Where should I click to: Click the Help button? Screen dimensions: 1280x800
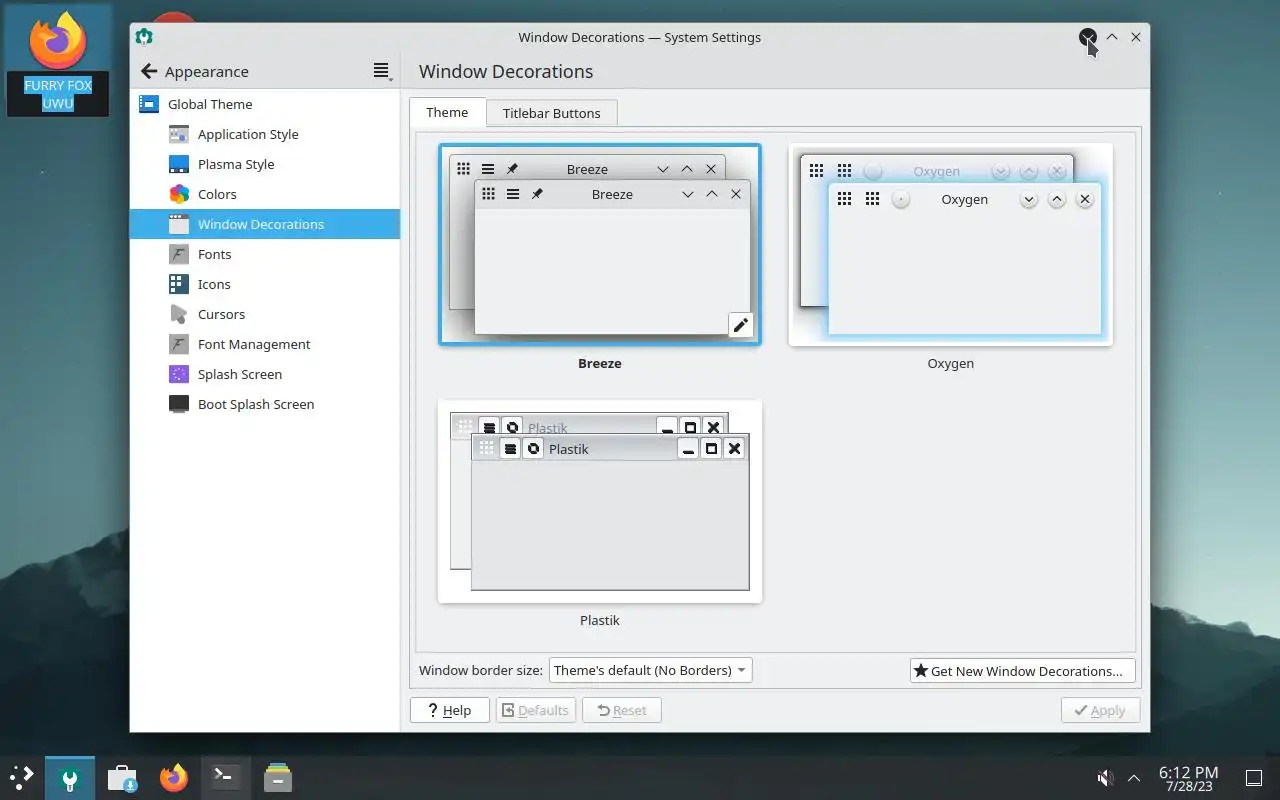[449, 710]
